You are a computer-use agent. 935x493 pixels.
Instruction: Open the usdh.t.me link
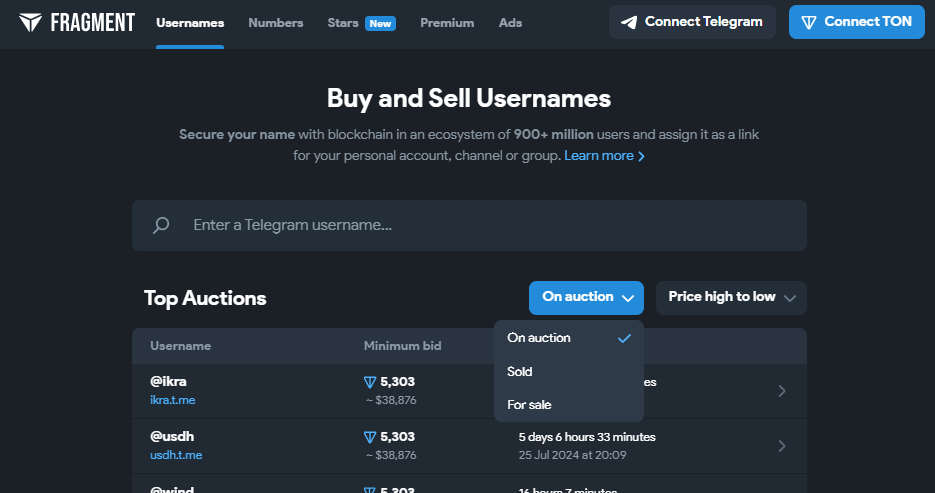[176, 455]
